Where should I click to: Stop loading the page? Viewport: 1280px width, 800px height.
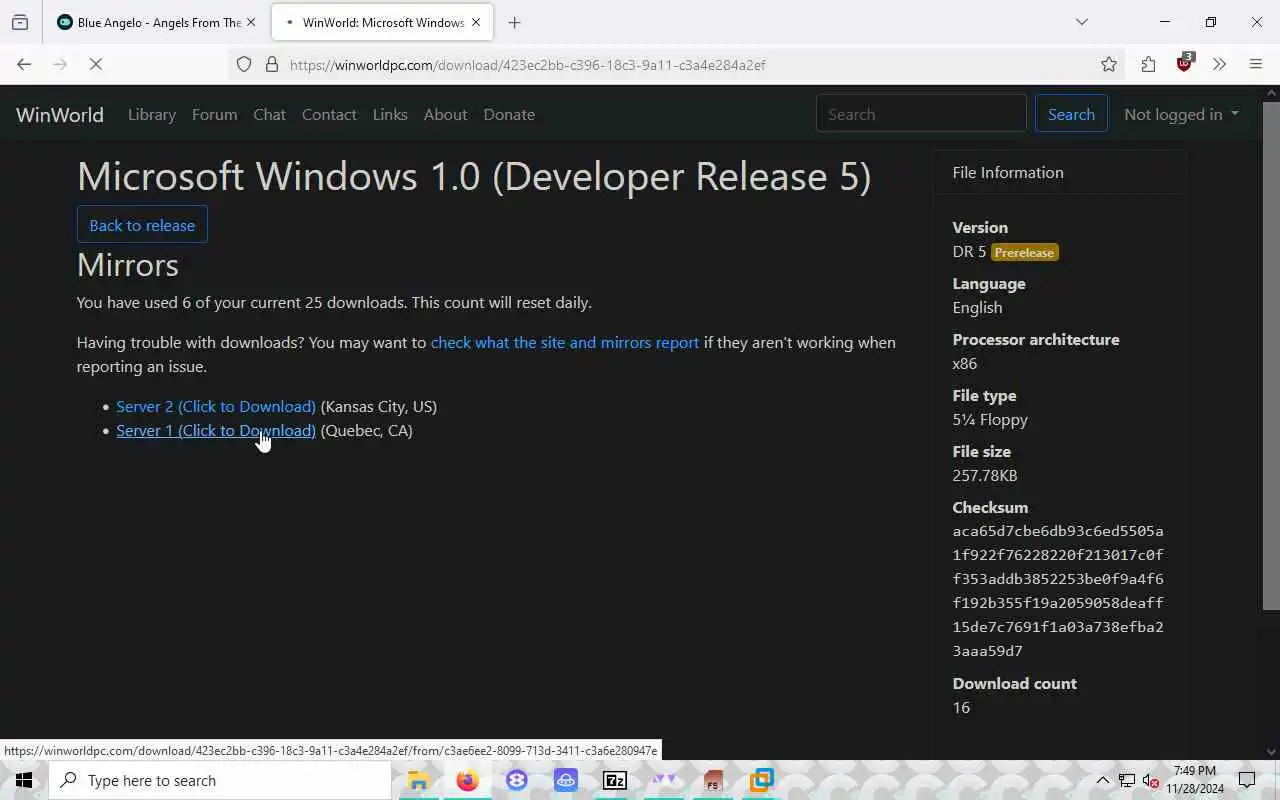96,64
